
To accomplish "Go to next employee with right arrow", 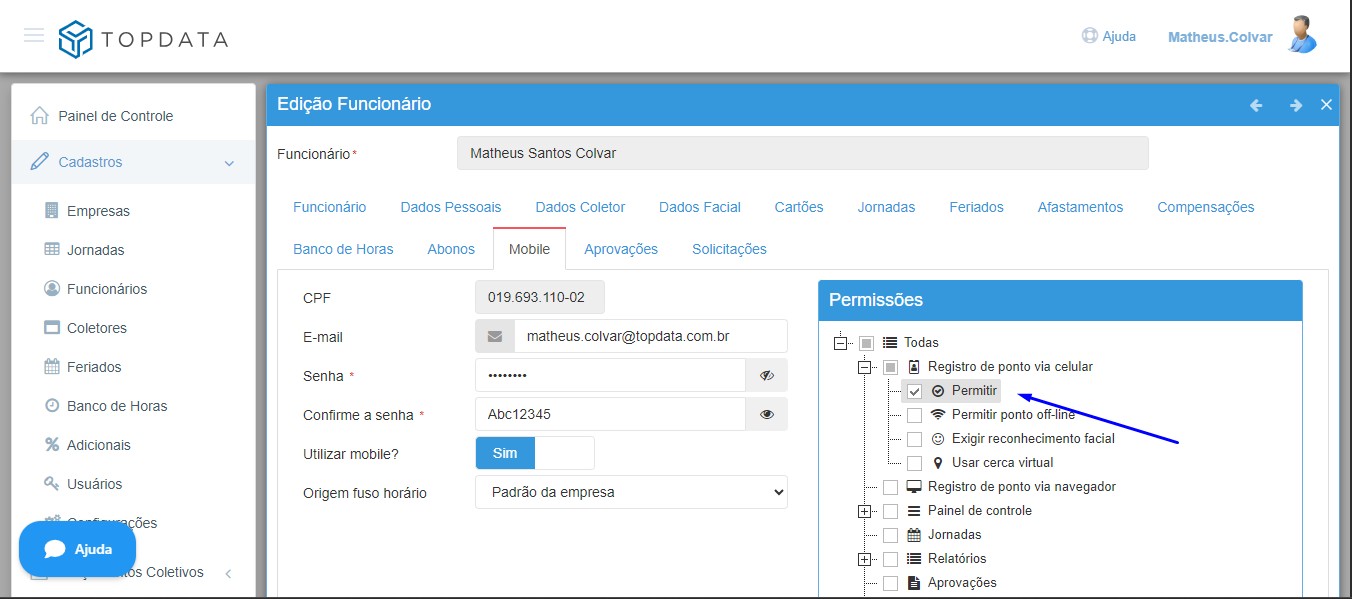I will click(x=1295, y=105).
